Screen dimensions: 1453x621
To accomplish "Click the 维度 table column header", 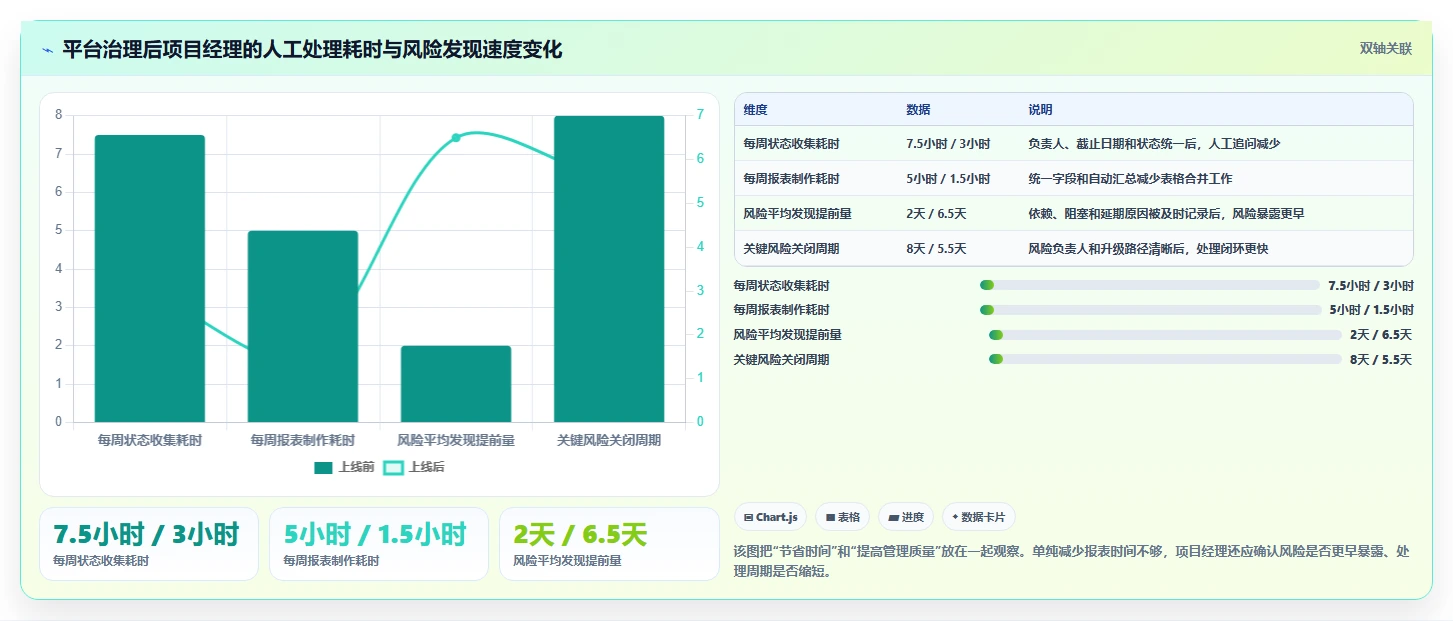I will (x=756, y=110).
